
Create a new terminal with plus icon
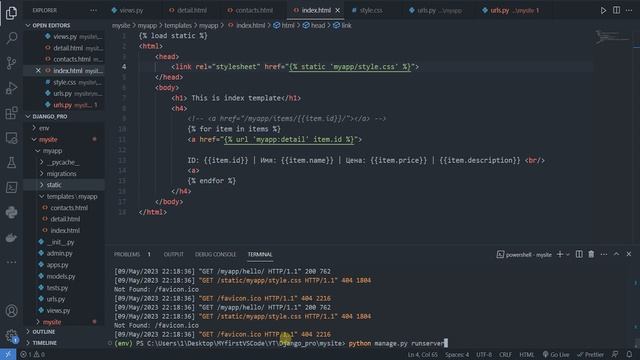(560, 254)
